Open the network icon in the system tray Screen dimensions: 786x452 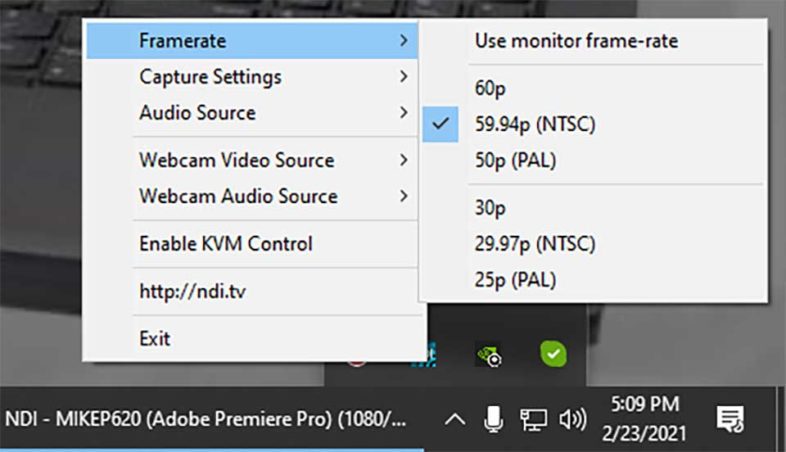click(x=533, y=419)
